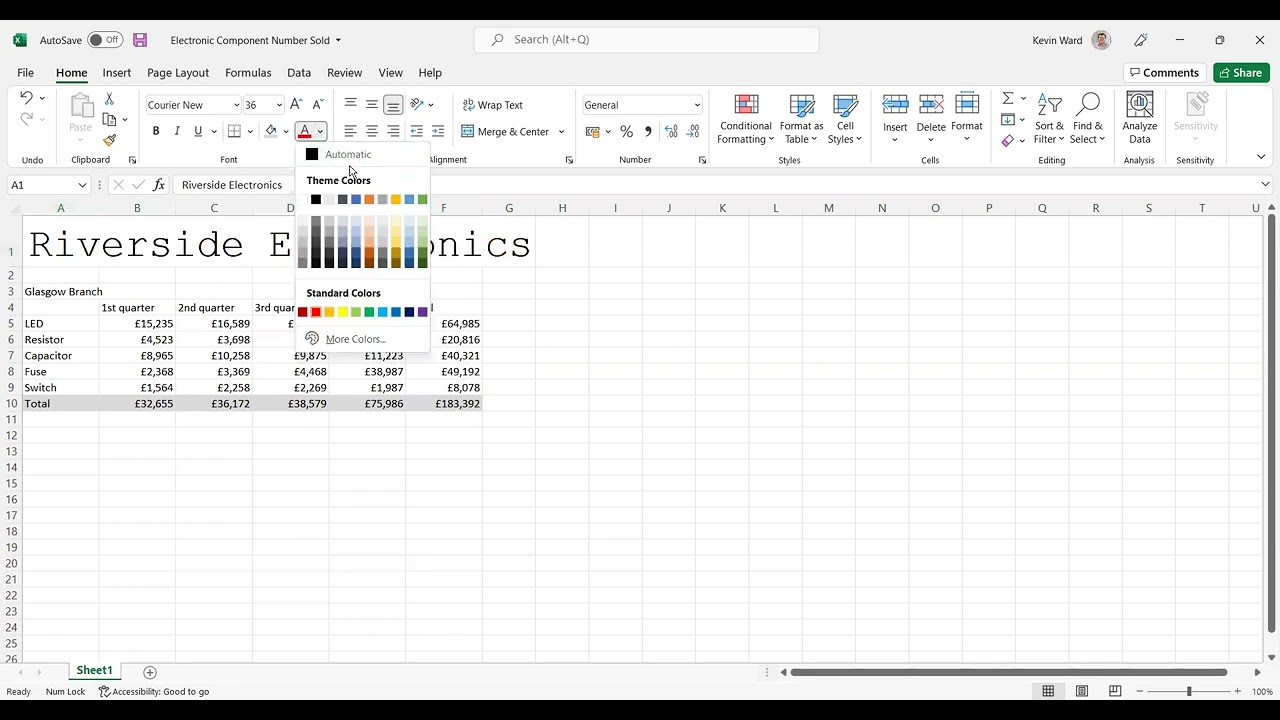Click the Increase Decimal icon

pyautogui.click(x=671, y=131)
